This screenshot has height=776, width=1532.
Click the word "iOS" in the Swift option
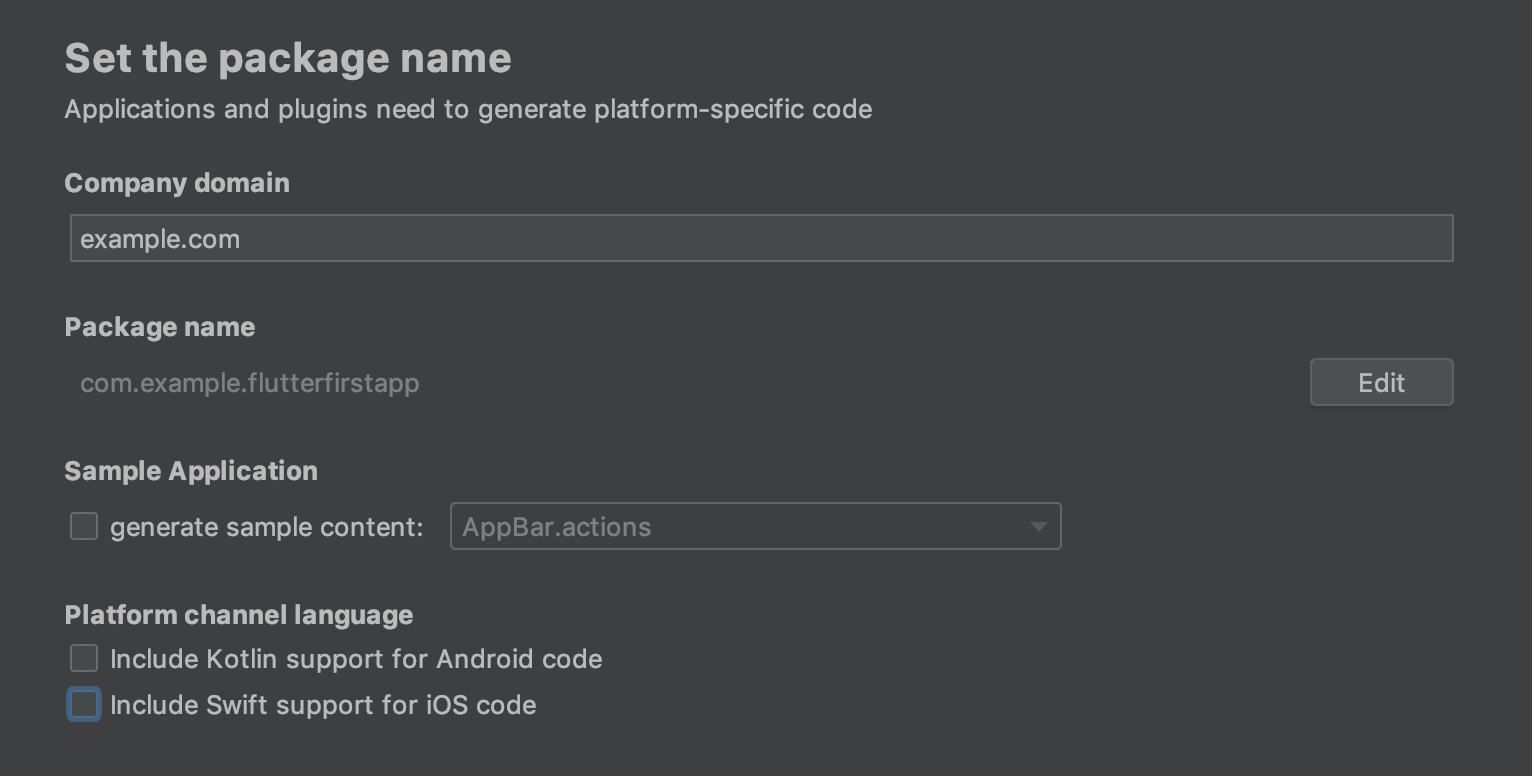(447, 705)
